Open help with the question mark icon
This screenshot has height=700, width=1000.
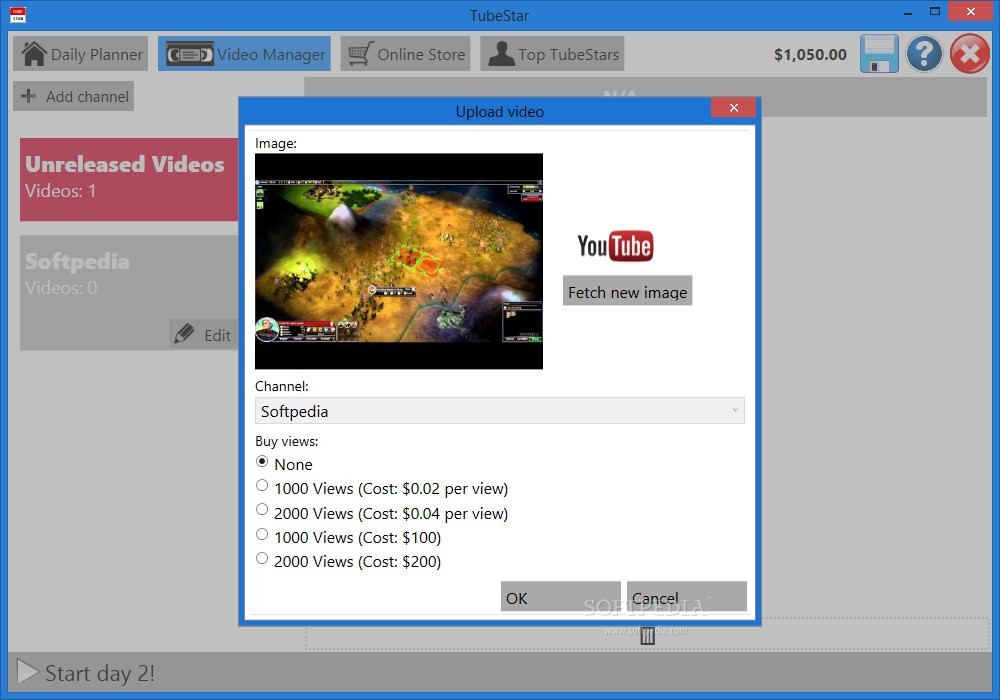pos(924,54)
